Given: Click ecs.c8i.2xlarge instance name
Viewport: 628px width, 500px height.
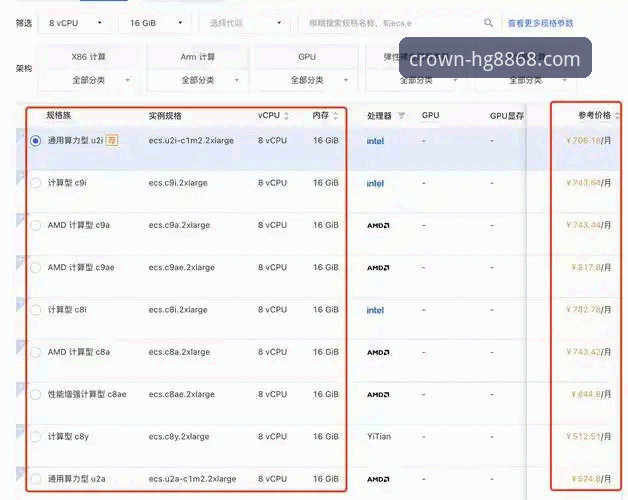Looking at the screenshot, I should pos(178,310).
